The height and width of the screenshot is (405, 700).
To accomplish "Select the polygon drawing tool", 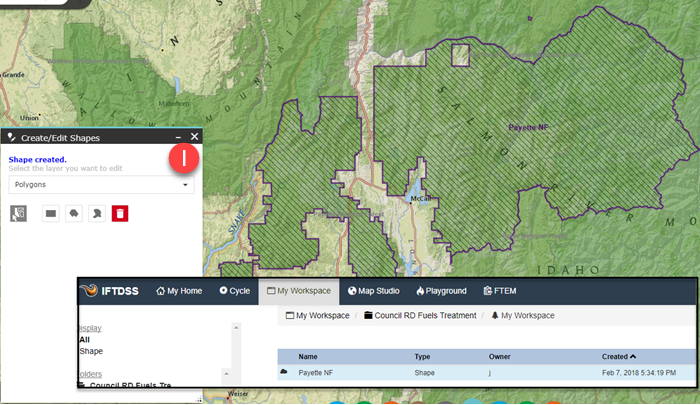I will click(x=74, y=212).
